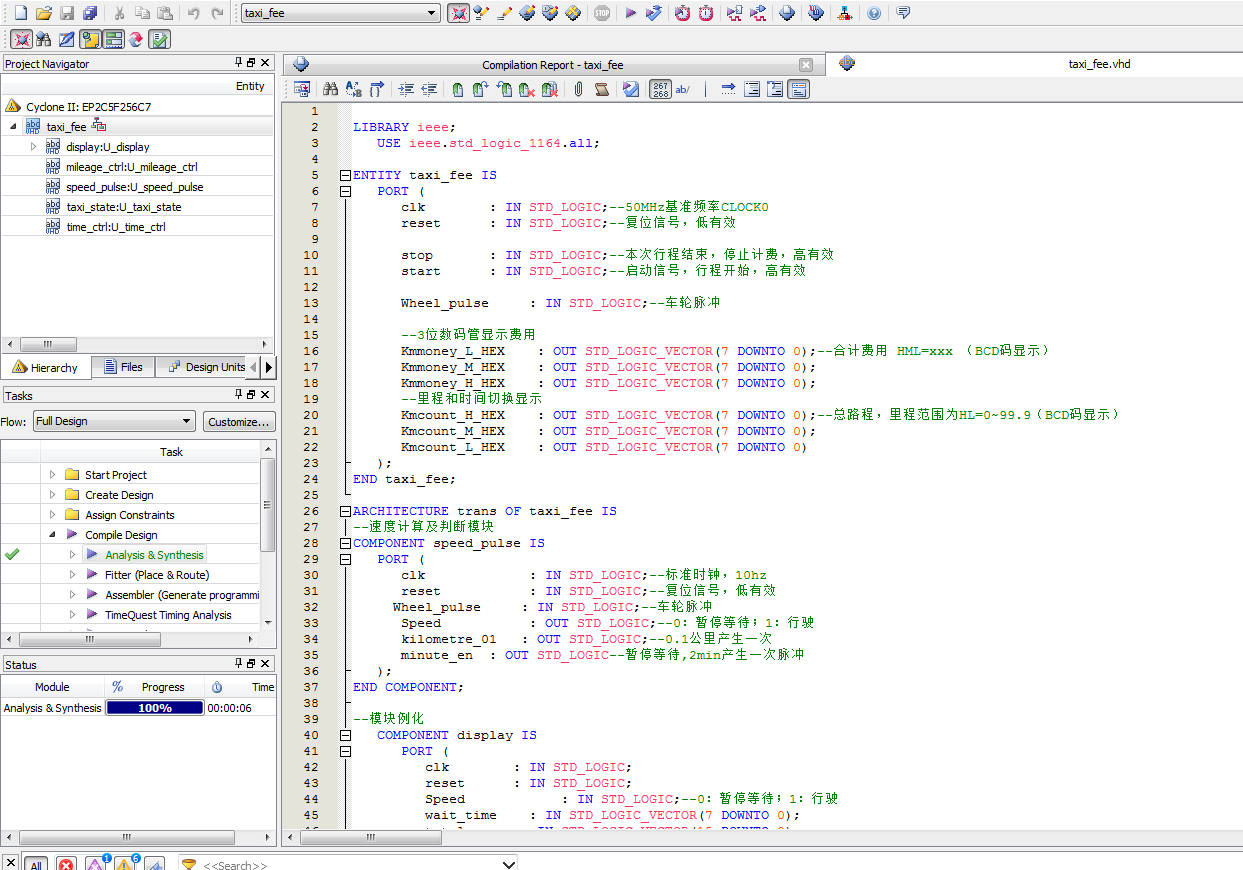Click the message Search input field
Image resolution: width=1243 pixels, height=870 pixels.
coord(346,864)
